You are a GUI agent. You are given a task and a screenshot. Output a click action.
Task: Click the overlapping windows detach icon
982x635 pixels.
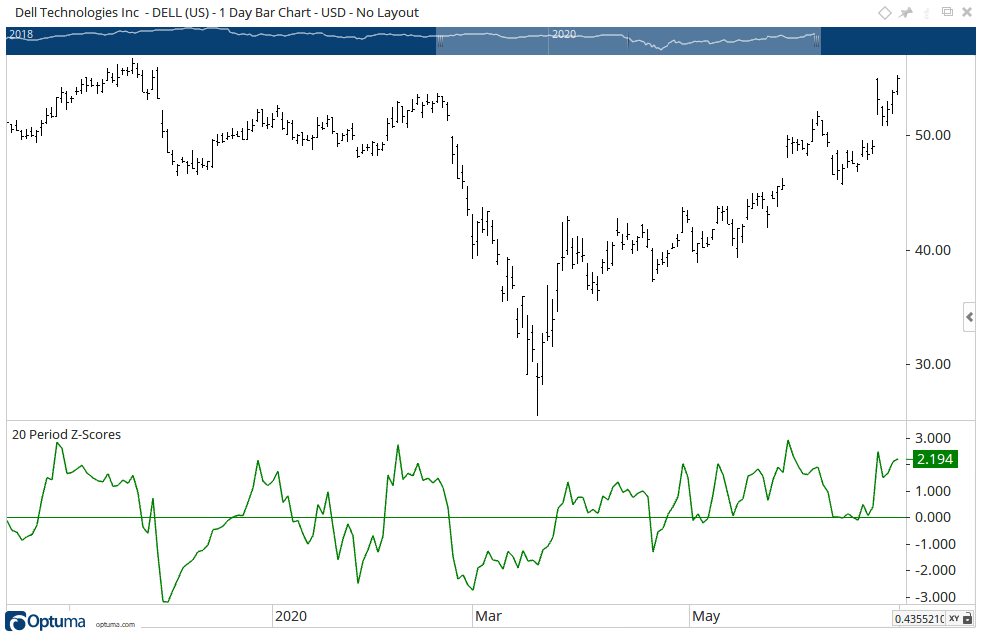click(948, 12)
